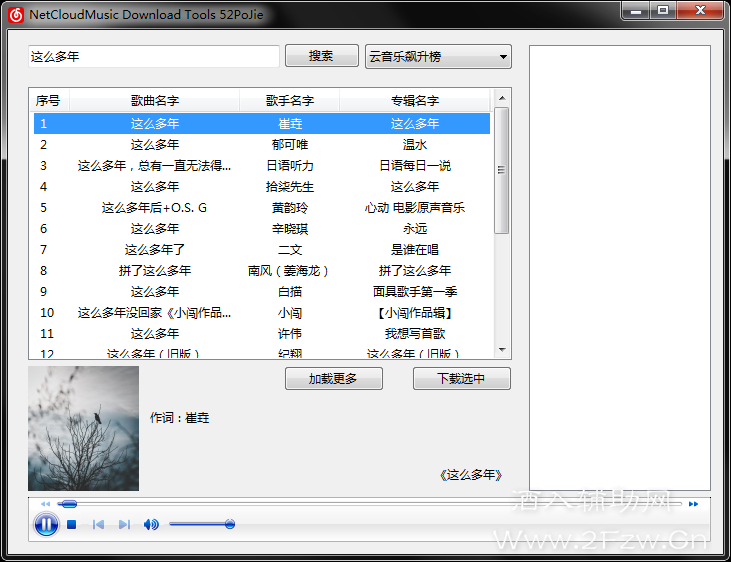Click album name 心动 电影原声音乐
This screenshot has width=731, height=562.
tap(415, 208)
